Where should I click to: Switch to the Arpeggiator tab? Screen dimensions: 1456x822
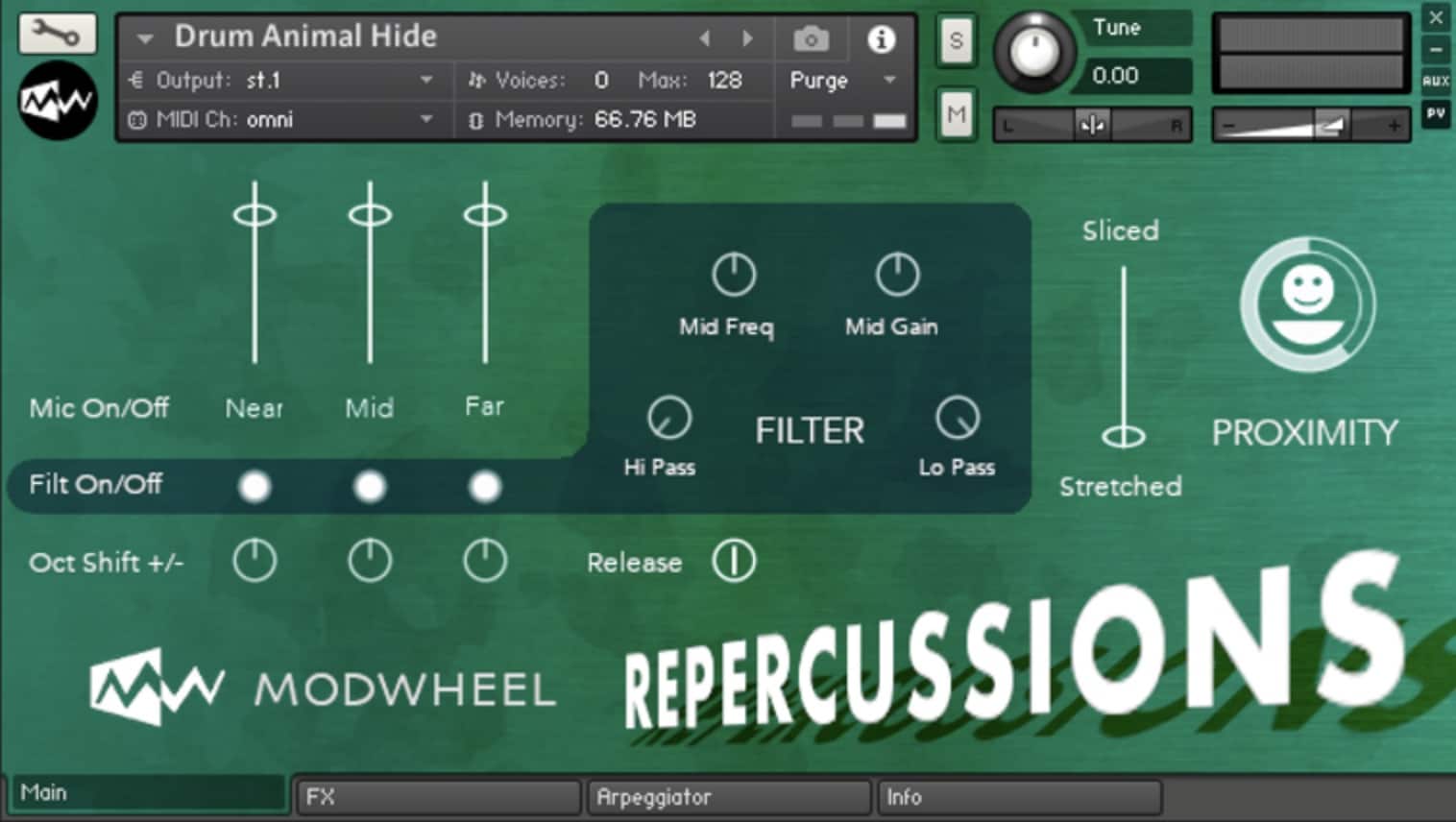pyautogui.click(x=729, y=797)
